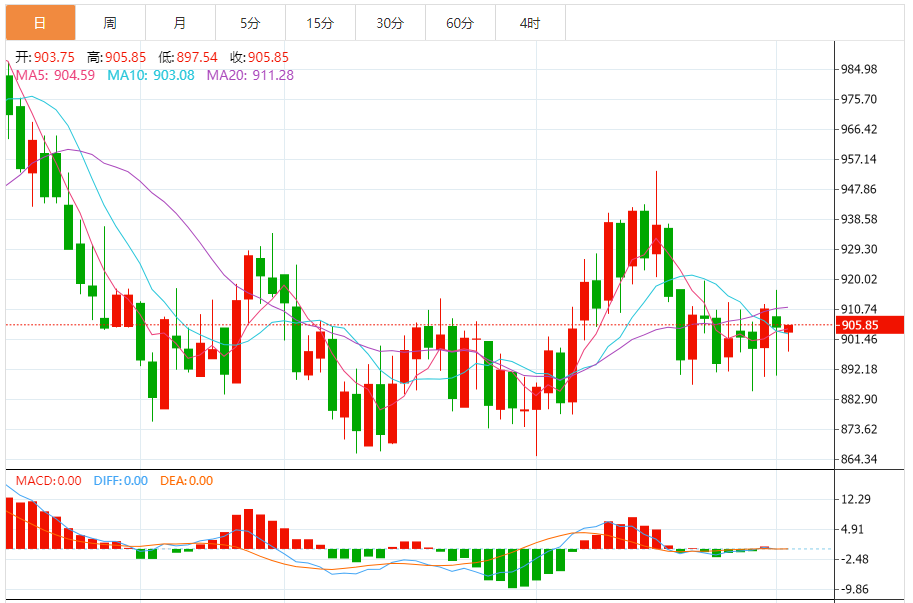Click the 882.90 price axis label
913x603 pixels.
click(x=859, y=399)
